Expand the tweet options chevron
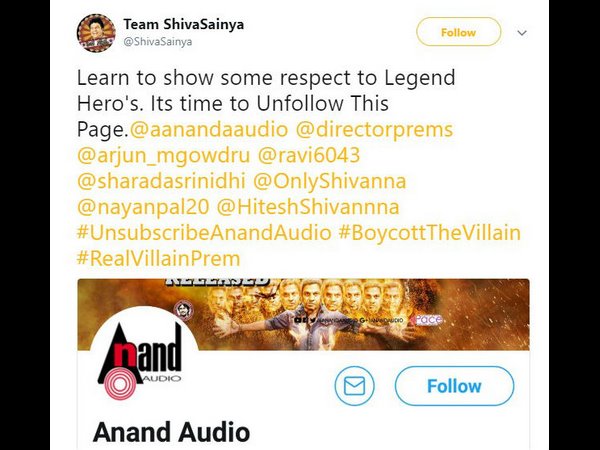 click(522, 33)
